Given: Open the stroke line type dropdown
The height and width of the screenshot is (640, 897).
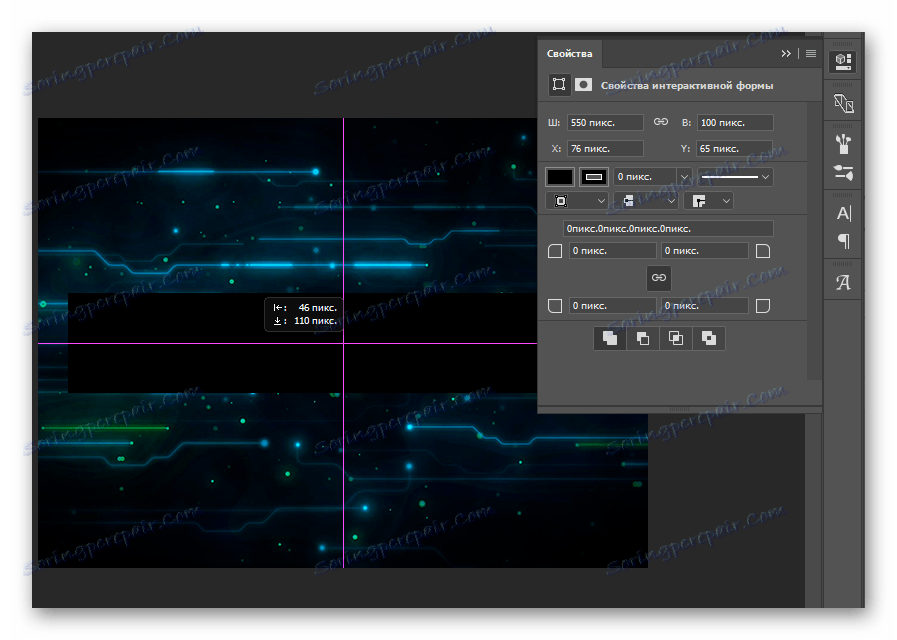Looking at the screenshot, I should [735, 177].
